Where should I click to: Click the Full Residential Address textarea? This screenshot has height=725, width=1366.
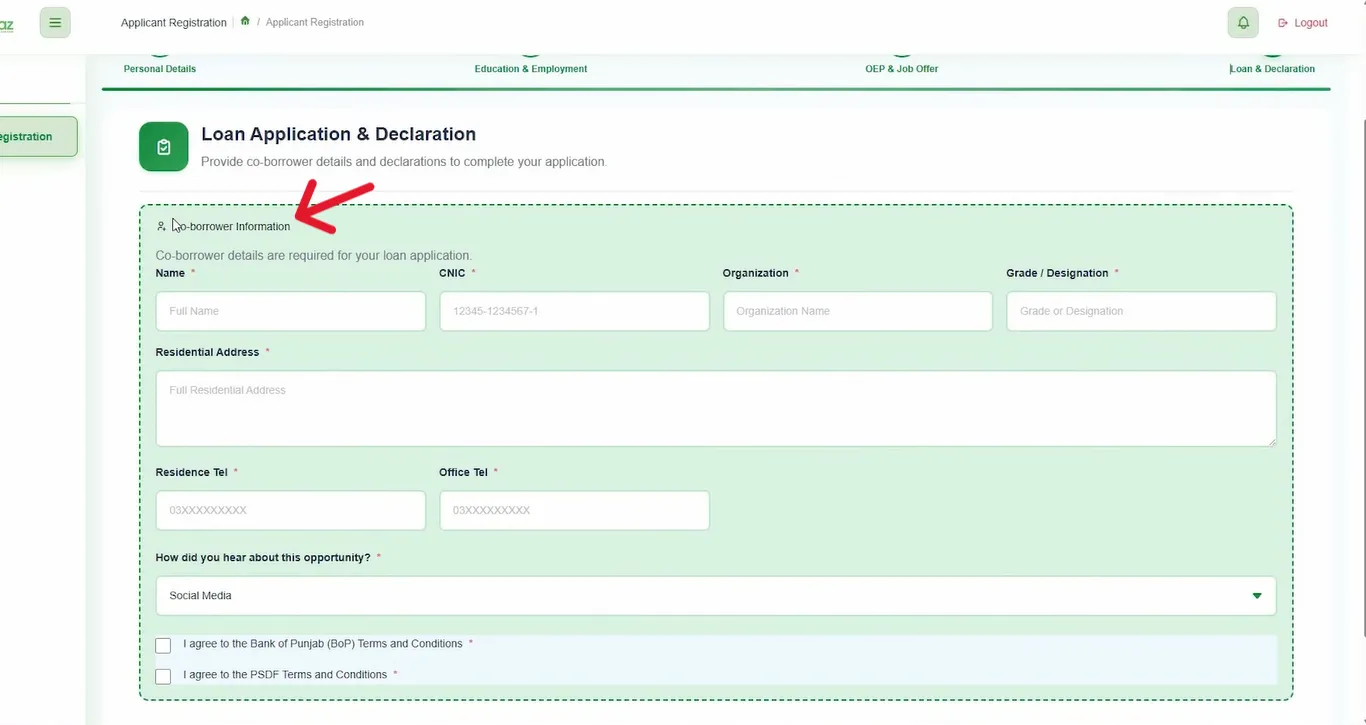coord(716,408)
